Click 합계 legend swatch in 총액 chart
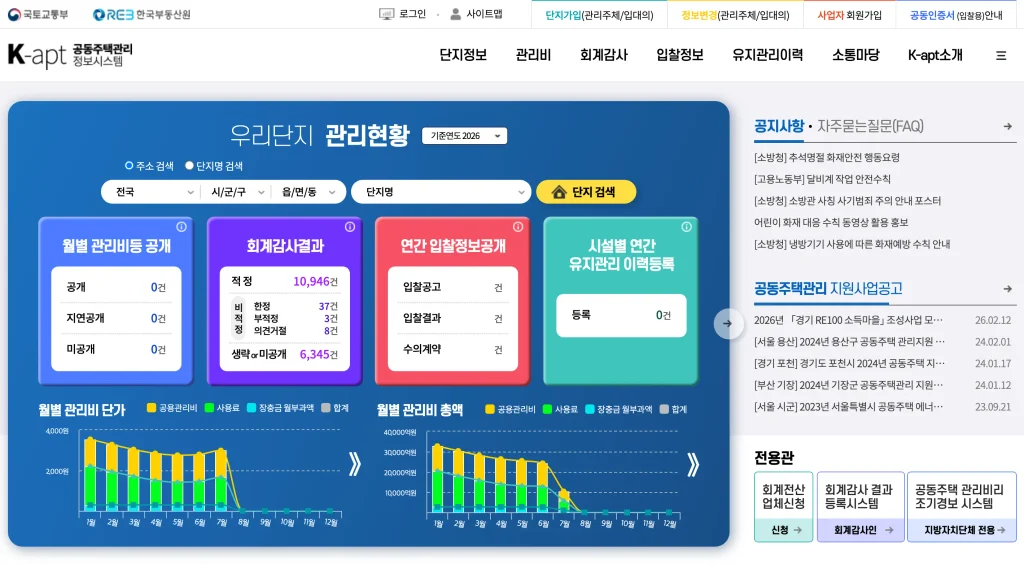 point(664,409)
